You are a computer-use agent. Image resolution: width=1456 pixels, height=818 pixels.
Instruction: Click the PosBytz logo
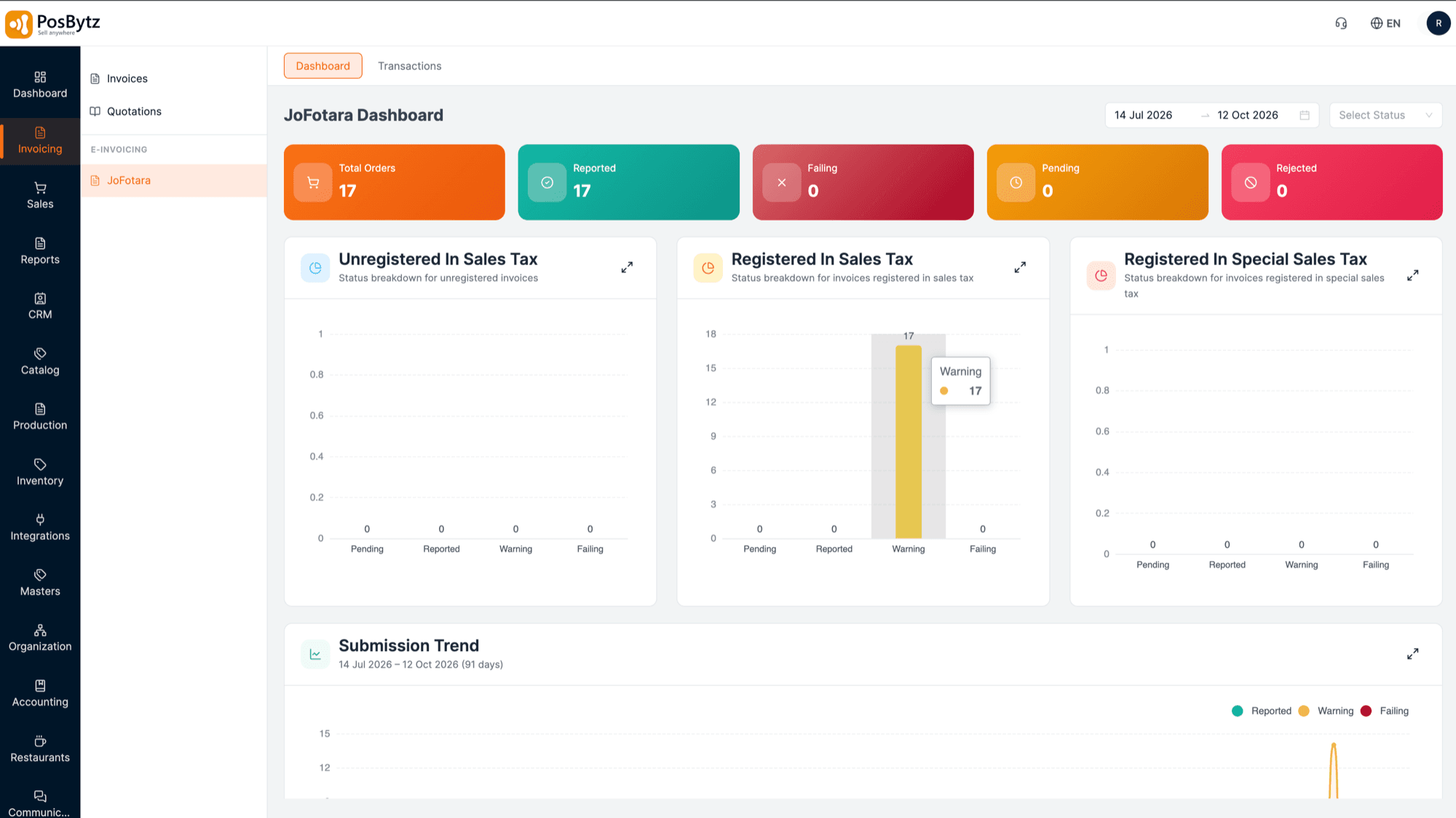[x=52, y=23]
